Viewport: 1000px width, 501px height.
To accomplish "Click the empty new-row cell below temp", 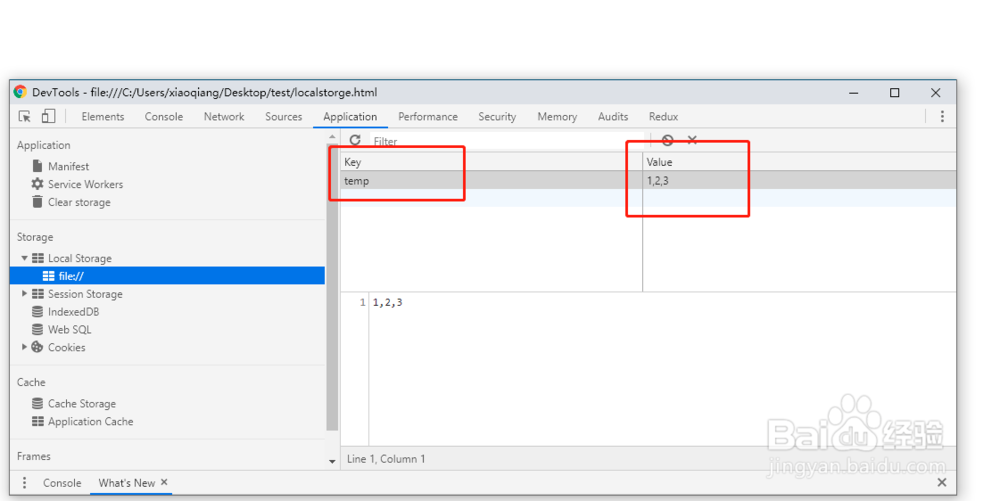I will (492, 198).
